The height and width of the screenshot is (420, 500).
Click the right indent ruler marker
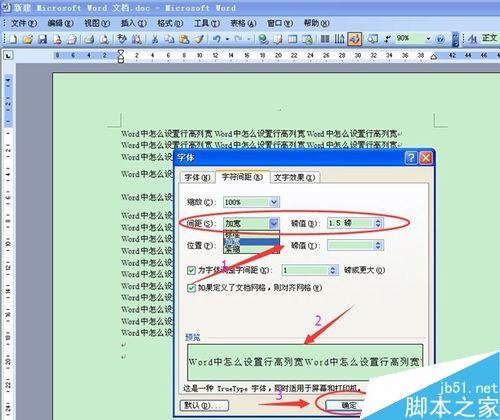pyautogui.click(x=434, y=57)
